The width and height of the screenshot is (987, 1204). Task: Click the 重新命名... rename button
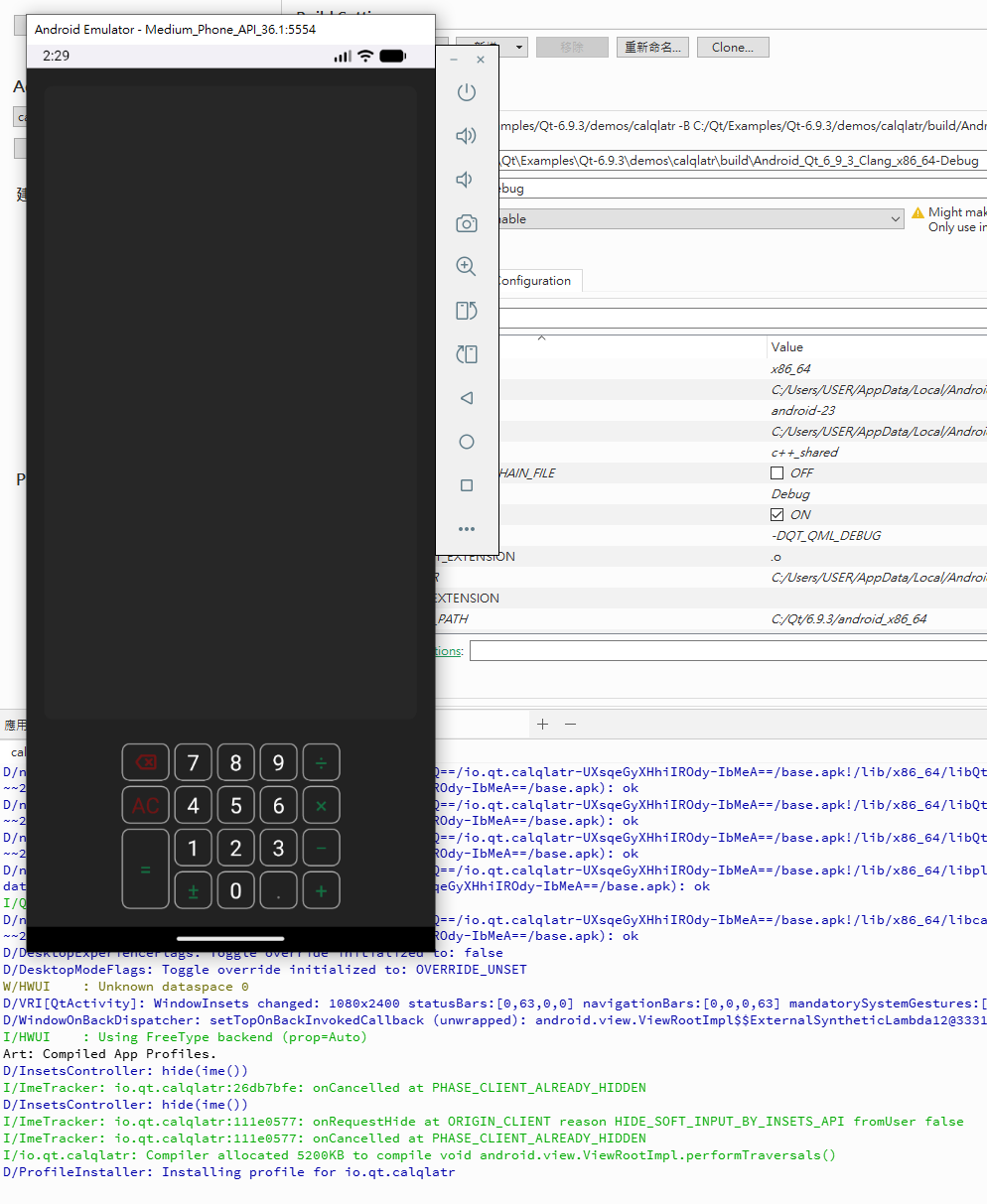[652, 47]
